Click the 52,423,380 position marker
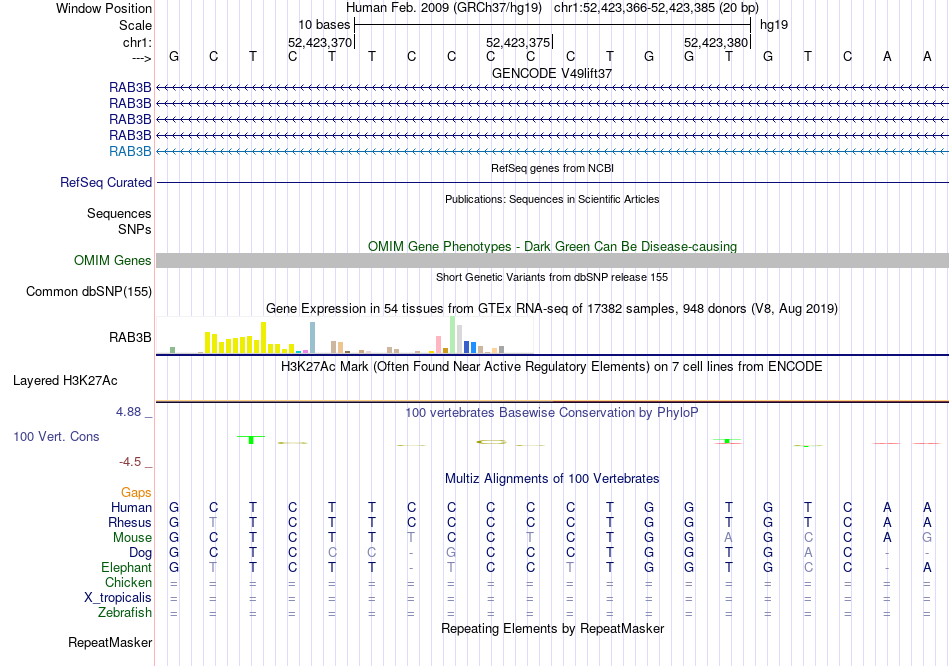The height and width of the screenshot is (666, 950). pyautogui.click(x=716, y=42)
